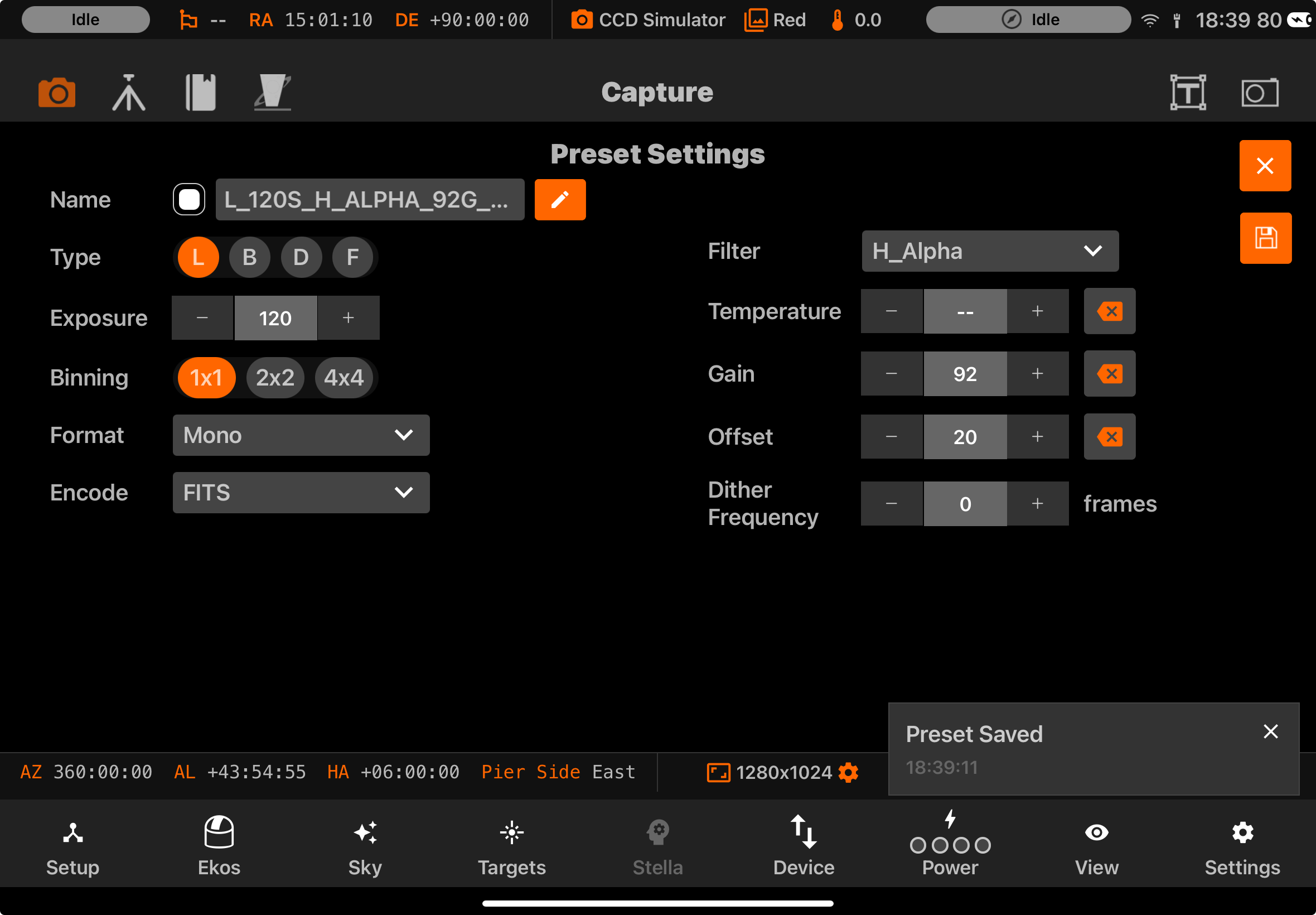Toggle the checkbox next to preset name
1316x915 pixels.
[189, 200]
